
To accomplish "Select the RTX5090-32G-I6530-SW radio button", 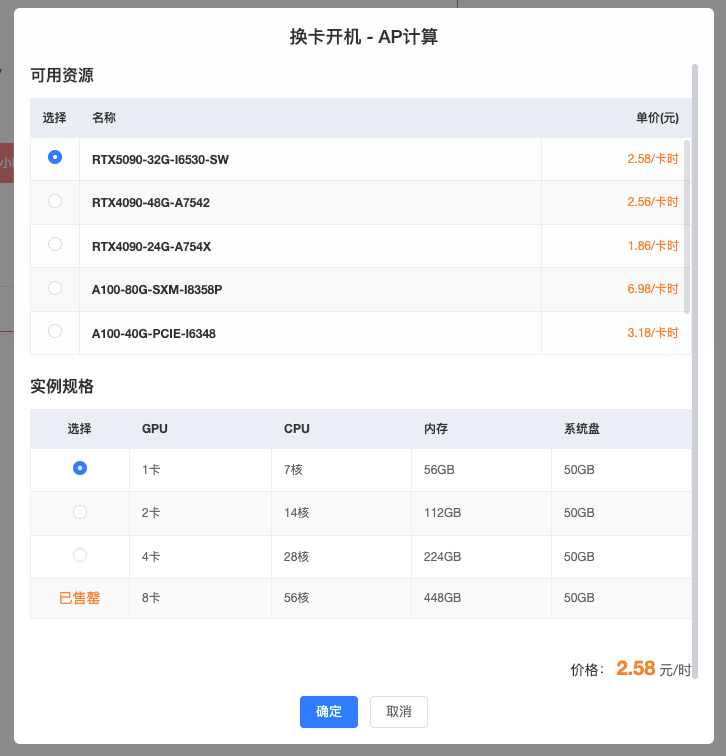I will coord(55,157).
